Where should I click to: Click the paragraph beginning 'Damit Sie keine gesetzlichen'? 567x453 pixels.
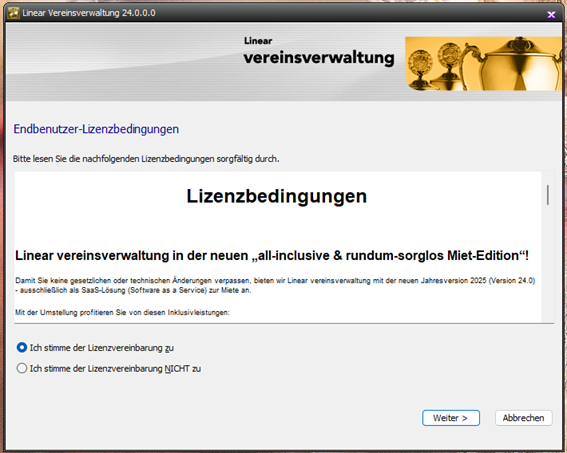(x=275, y=285)
